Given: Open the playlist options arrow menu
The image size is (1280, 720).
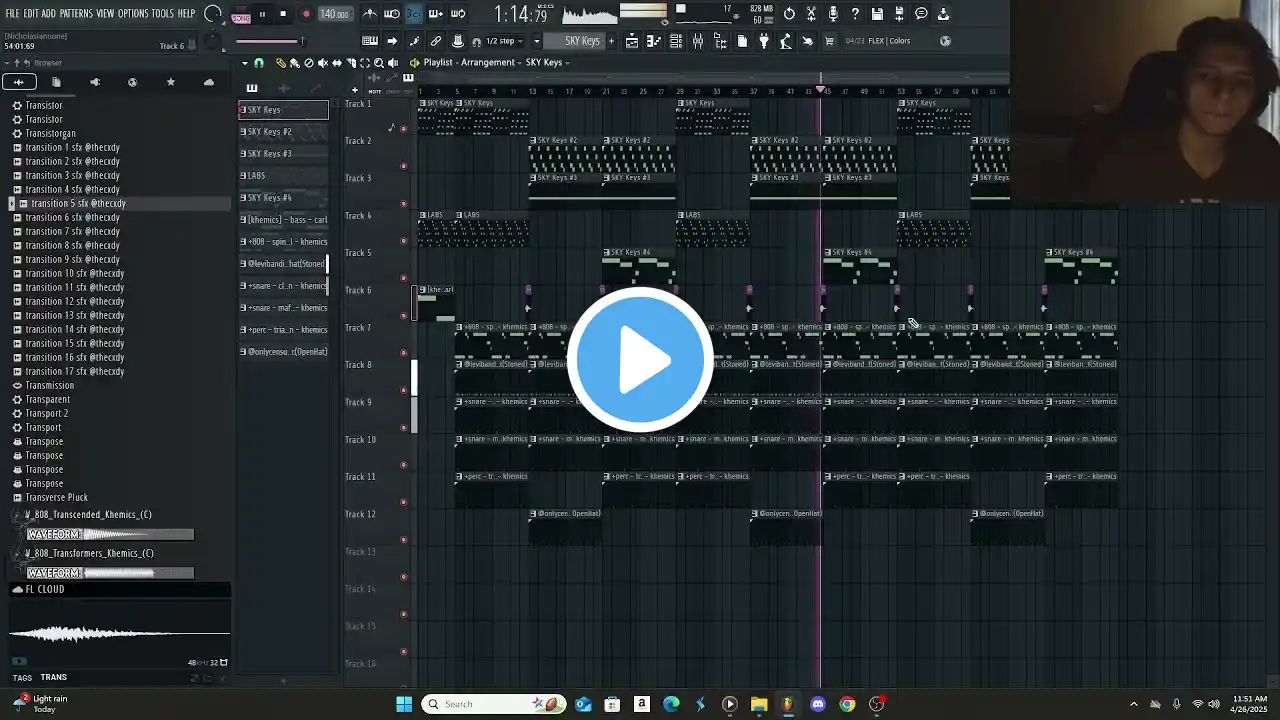Looking at the screenshot, I should click(245, 62).
